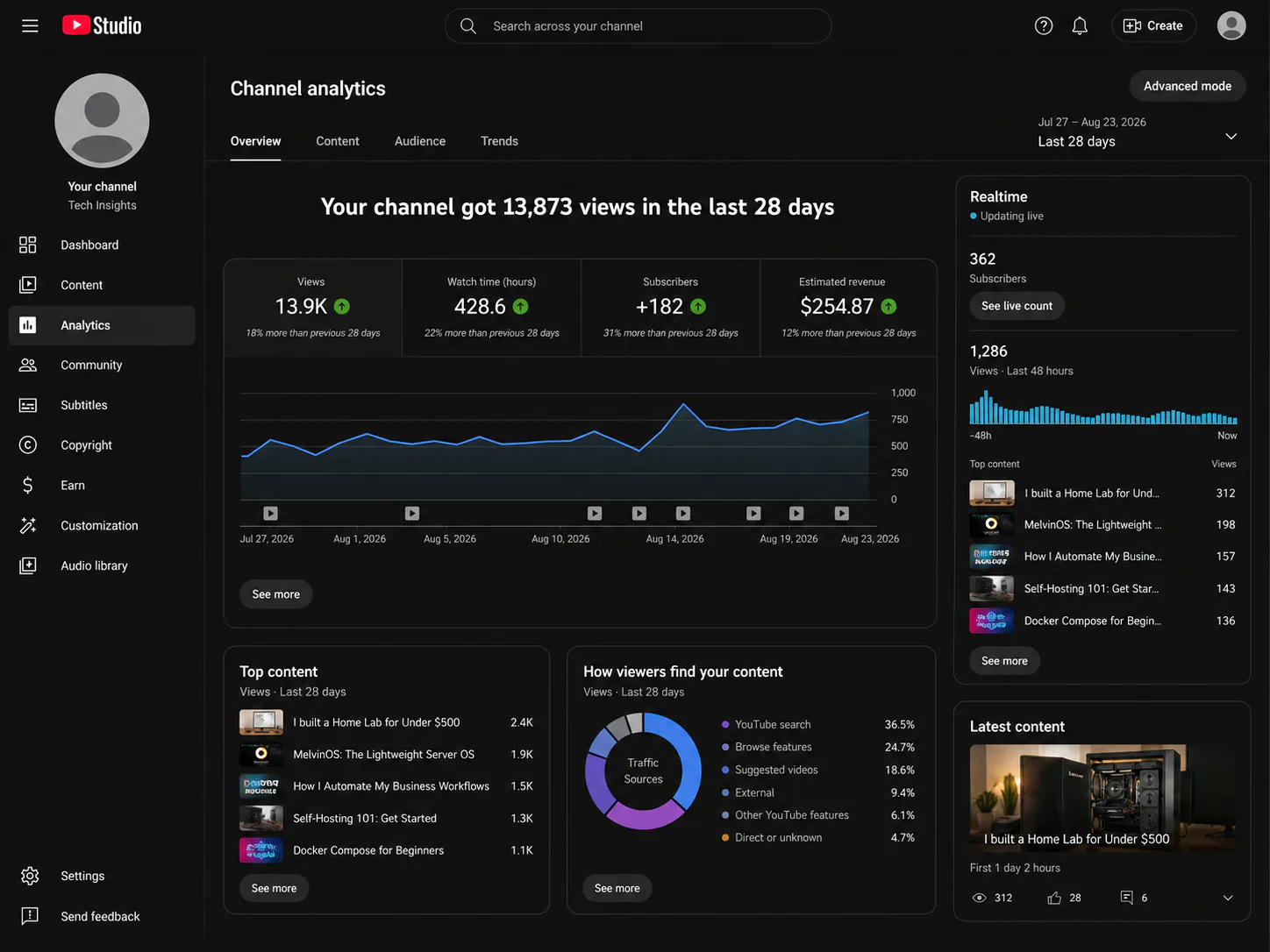Select the Watch time (hours) metric card
The width and height of the screenshot is (1270, 952).
pos(491,308)
